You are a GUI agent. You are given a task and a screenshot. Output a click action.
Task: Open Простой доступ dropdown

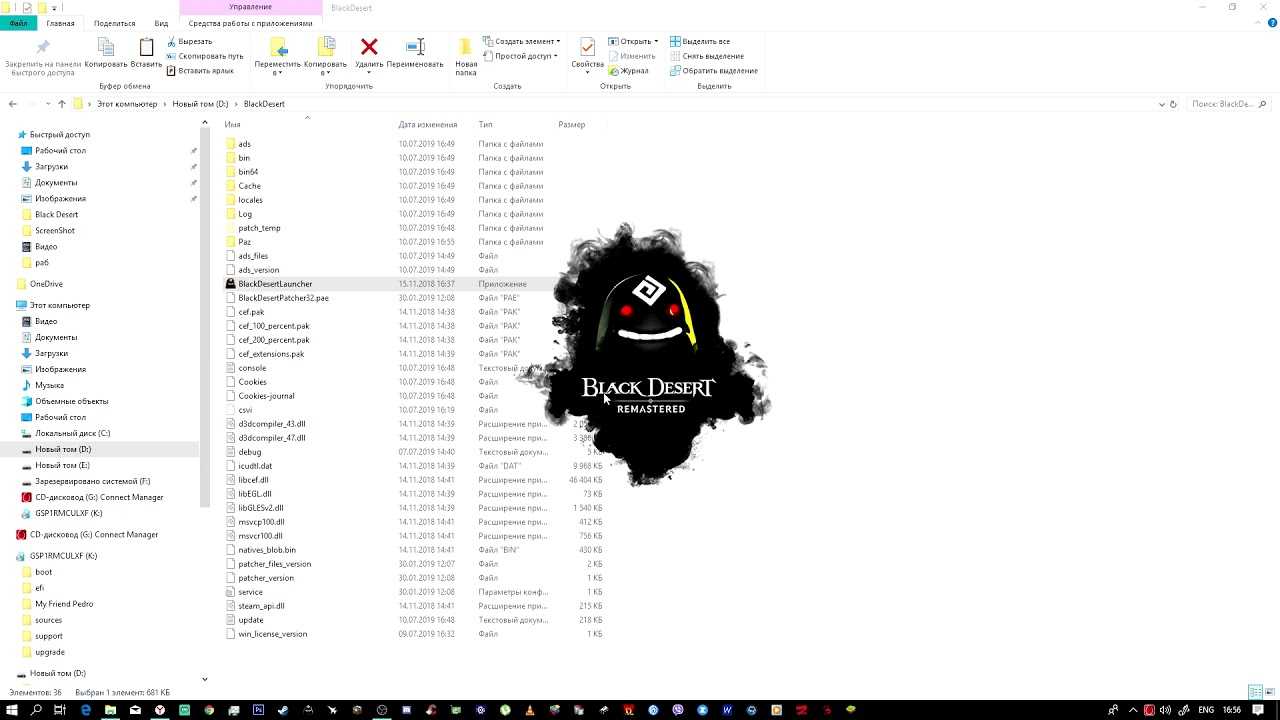[520, 56]
